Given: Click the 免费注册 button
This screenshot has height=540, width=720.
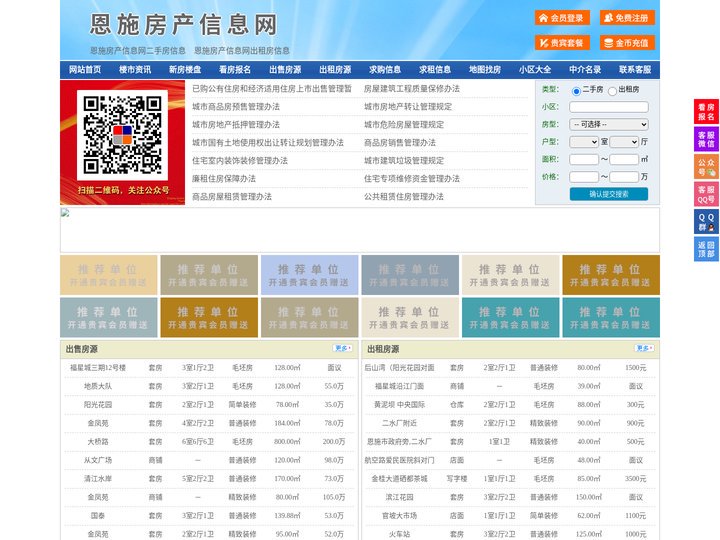Looking at the screenshot, I should pos(627,18).
